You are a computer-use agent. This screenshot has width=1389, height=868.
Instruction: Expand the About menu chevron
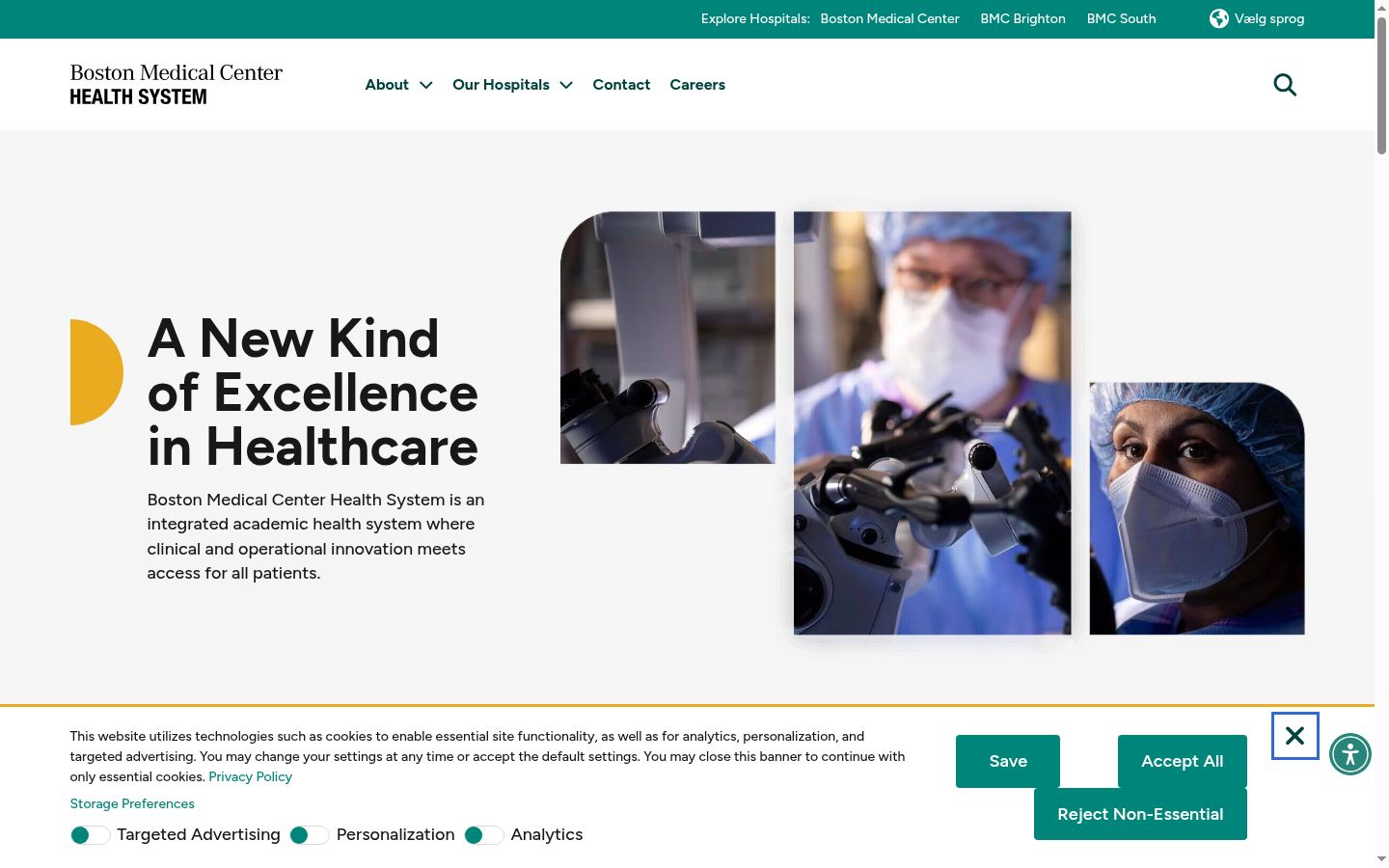tap(426, 85)
